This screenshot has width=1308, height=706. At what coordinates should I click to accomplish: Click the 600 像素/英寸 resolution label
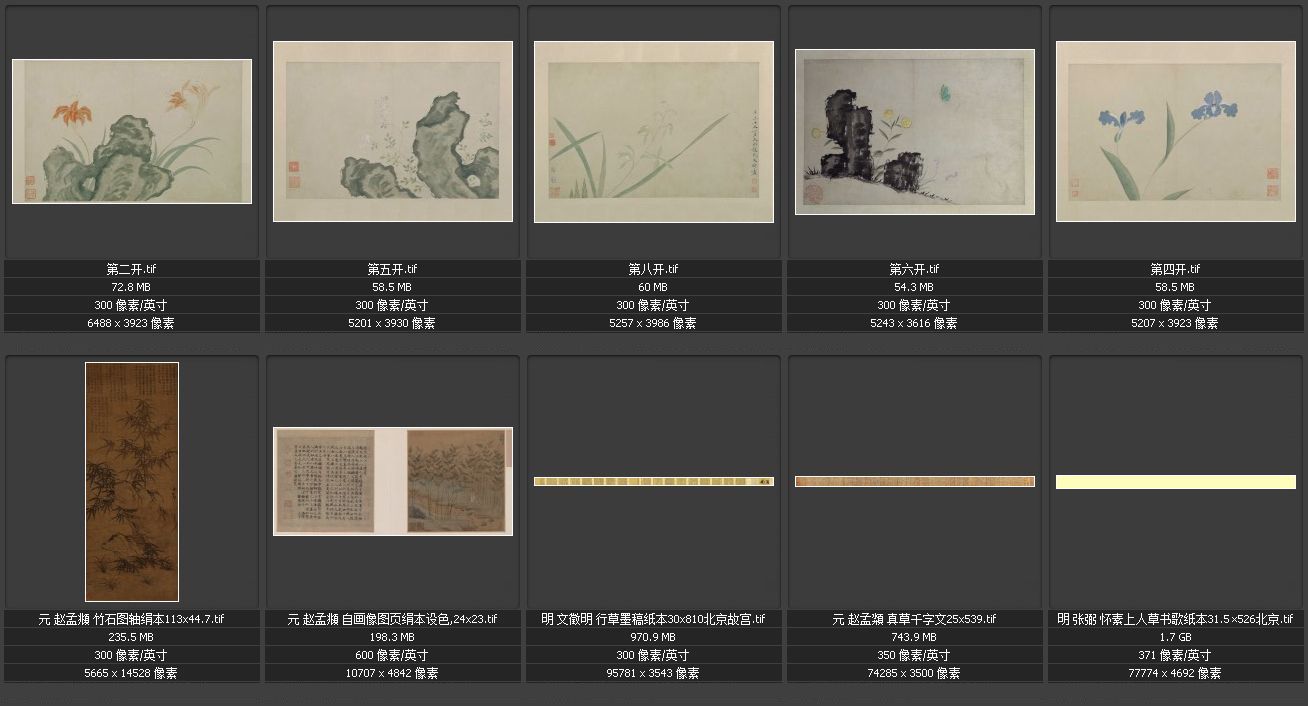pyautogui.click(x=393, y=655)
